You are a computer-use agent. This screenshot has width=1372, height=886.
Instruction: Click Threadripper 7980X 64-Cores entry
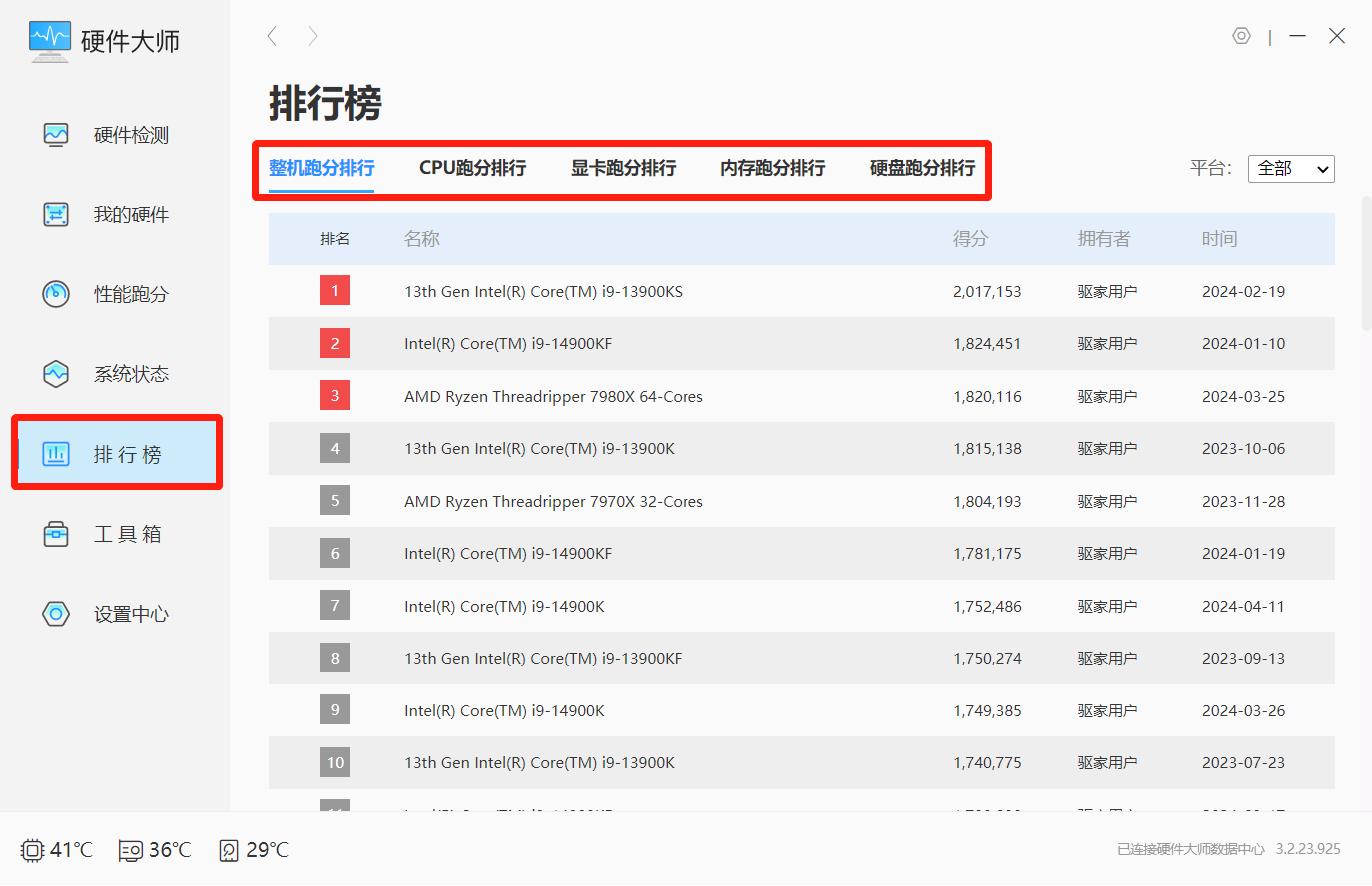coord(554,397)
